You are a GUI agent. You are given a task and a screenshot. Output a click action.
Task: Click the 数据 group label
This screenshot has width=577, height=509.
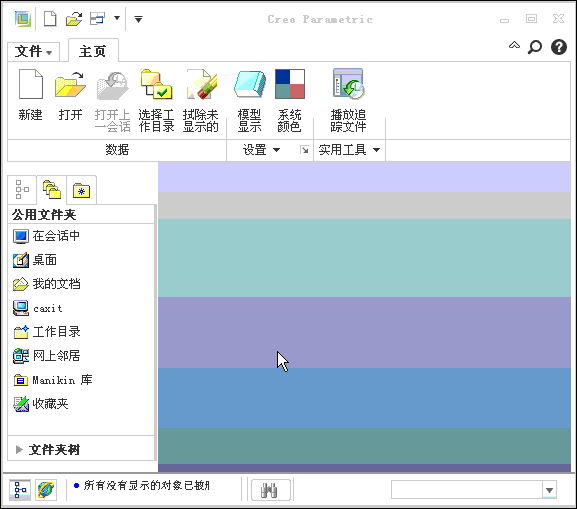pos(117,150)
